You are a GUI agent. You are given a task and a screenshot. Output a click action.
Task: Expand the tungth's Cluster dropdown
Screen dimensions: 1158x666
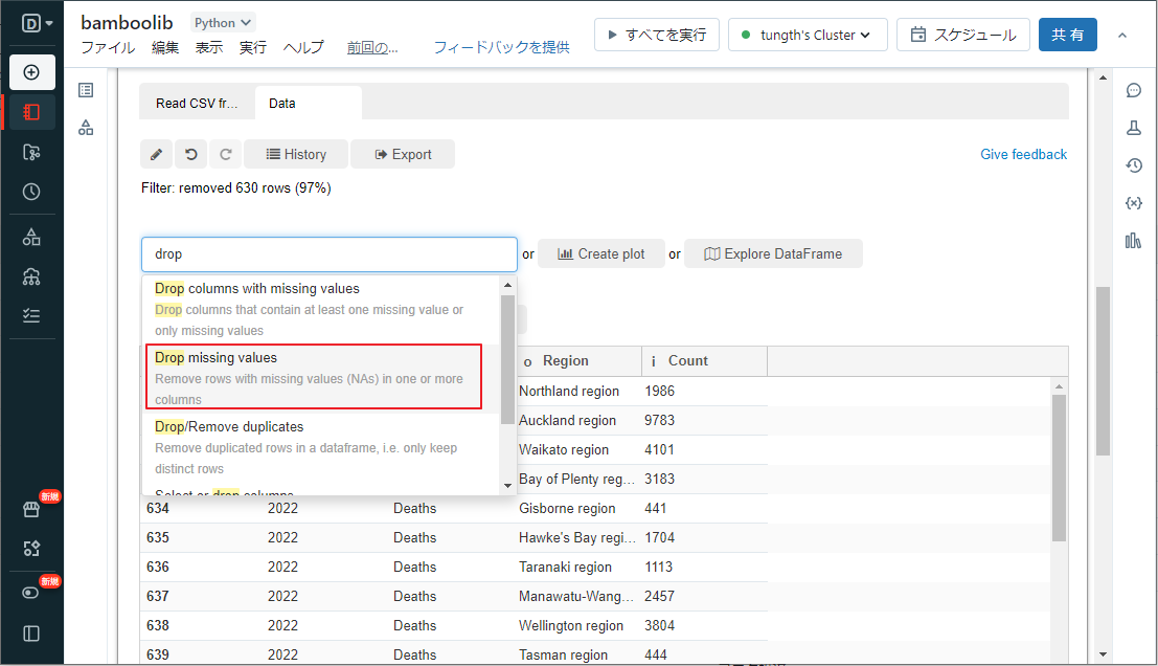coord(806,35)
